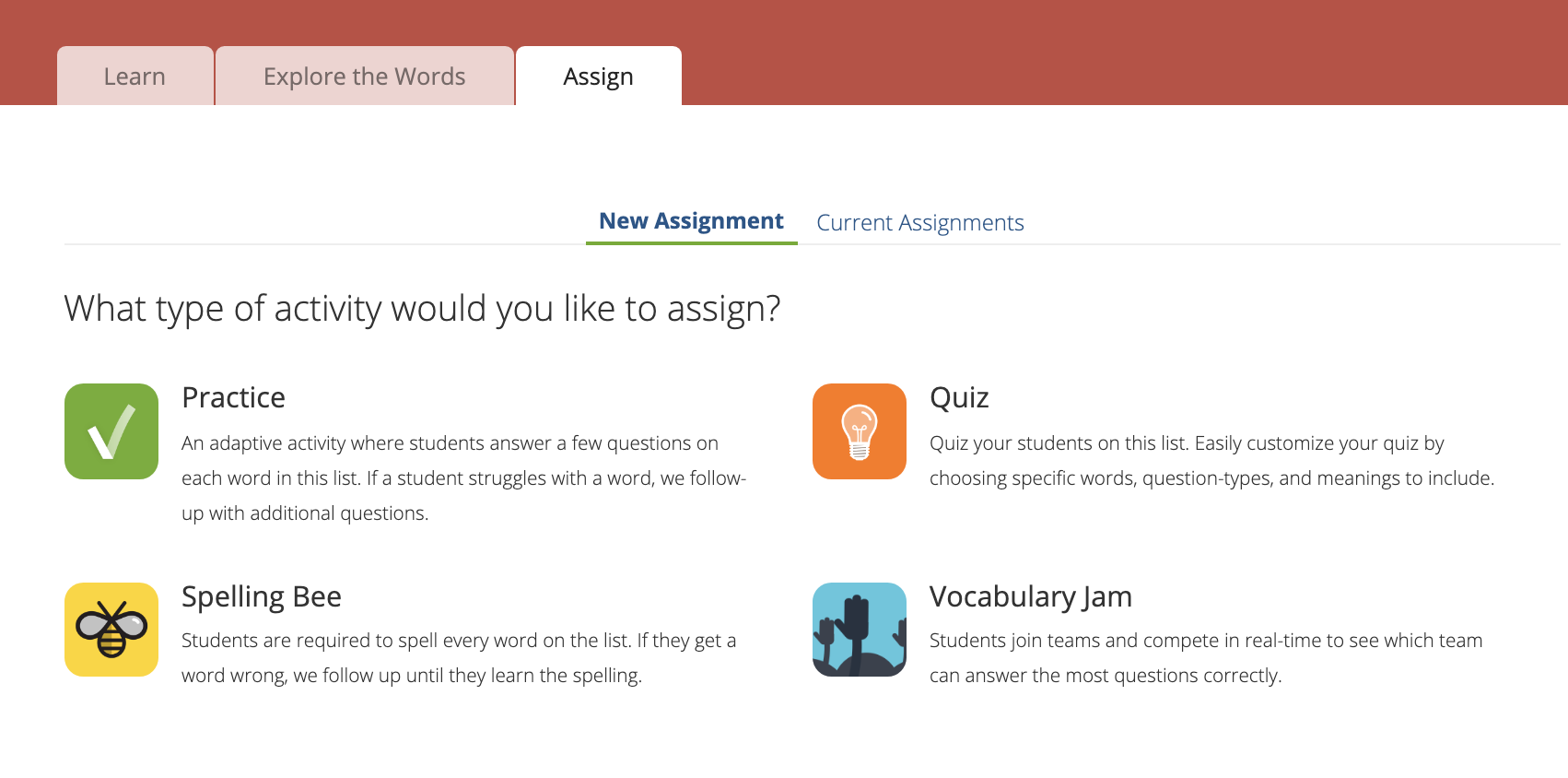Click the Practice activity title
The width and height of the screenshot is (1568, 778).
coord(233,397)
